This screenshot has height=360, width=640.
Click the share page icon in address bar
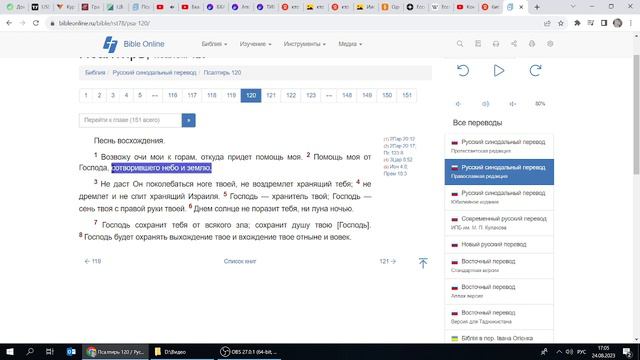click(x=547, y=23)
